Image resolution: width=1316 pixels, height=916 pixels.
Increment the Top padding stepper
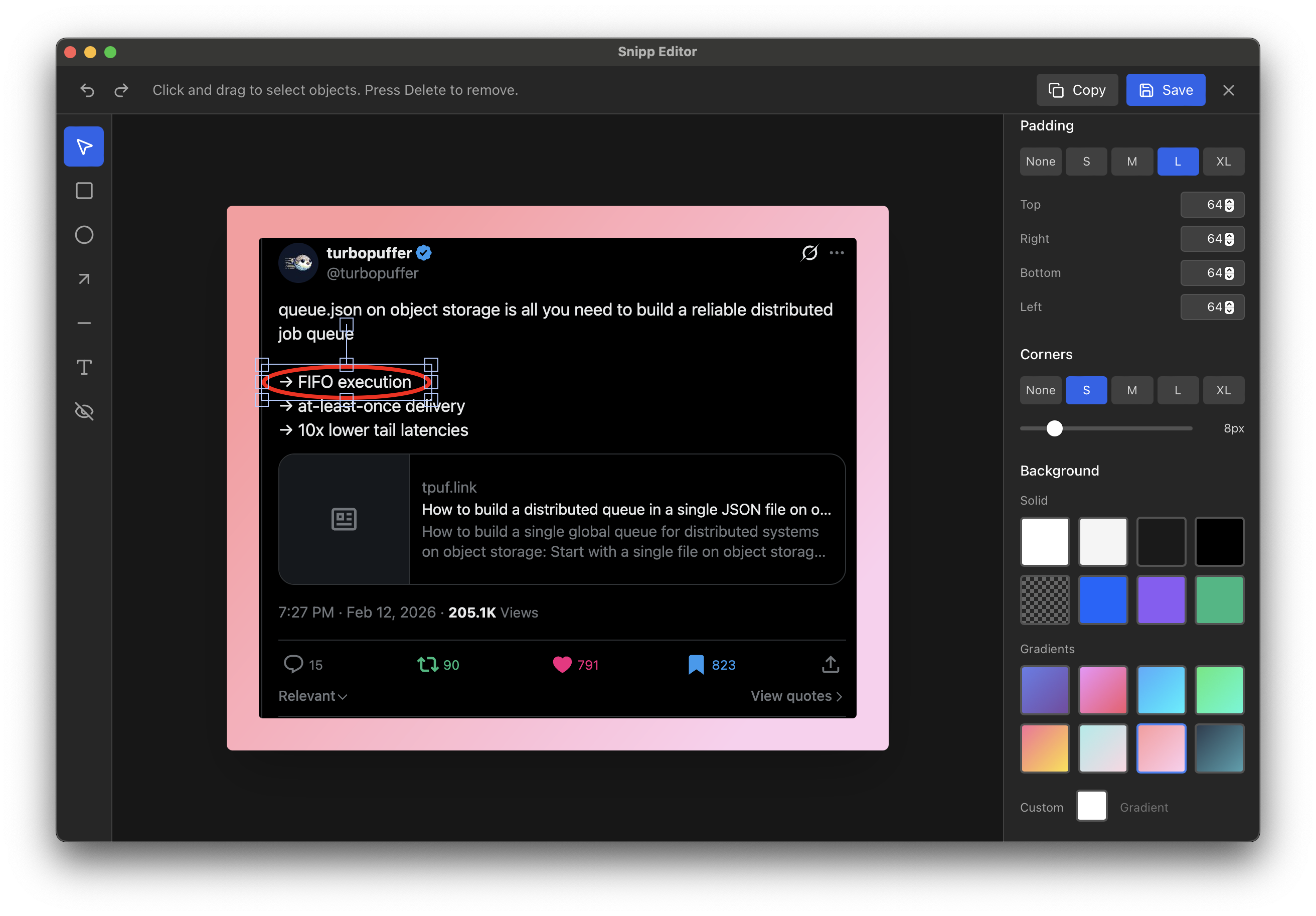click(x=1229, y=202)
